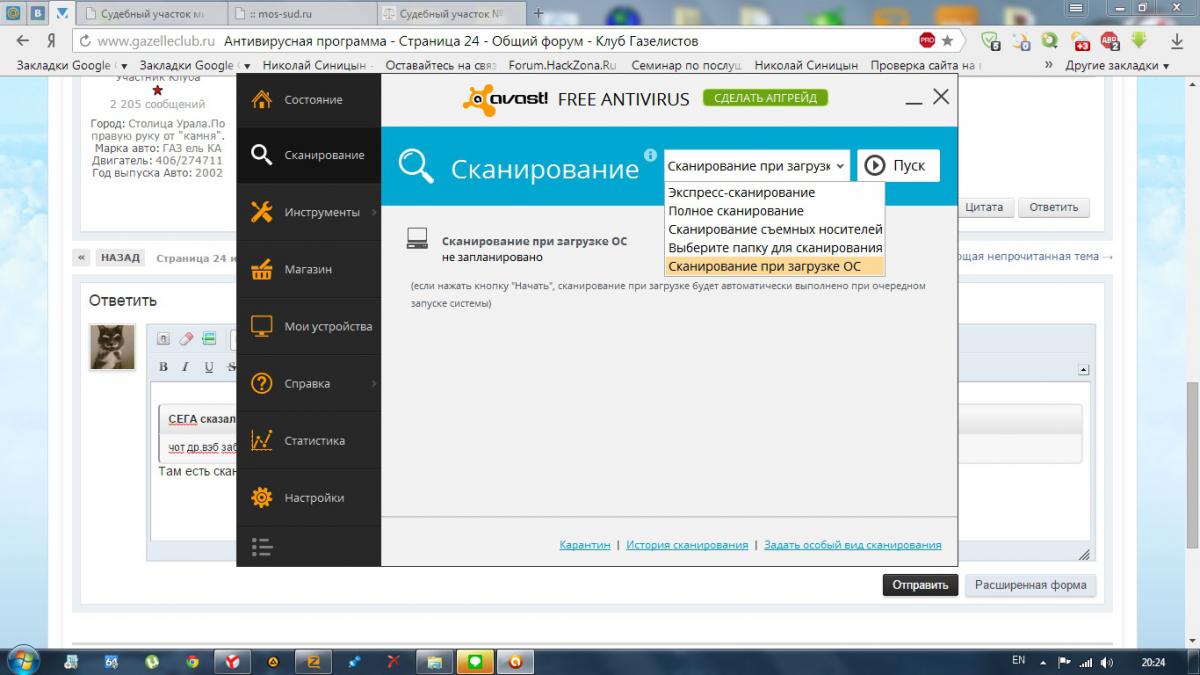Screen dimensions: 1200x675
Task: Click the НАЗАД pagination button
Action: (x=120, y=257)
